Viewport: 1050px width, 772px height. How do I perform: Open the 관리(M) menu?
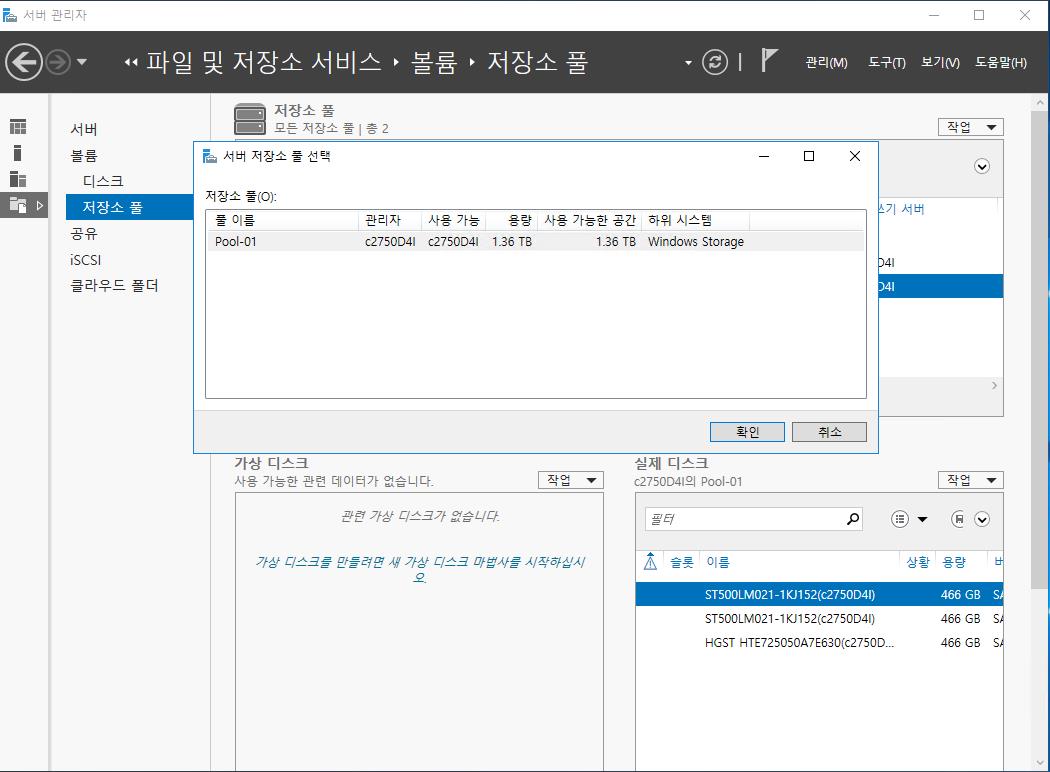(x=826, y=62)
